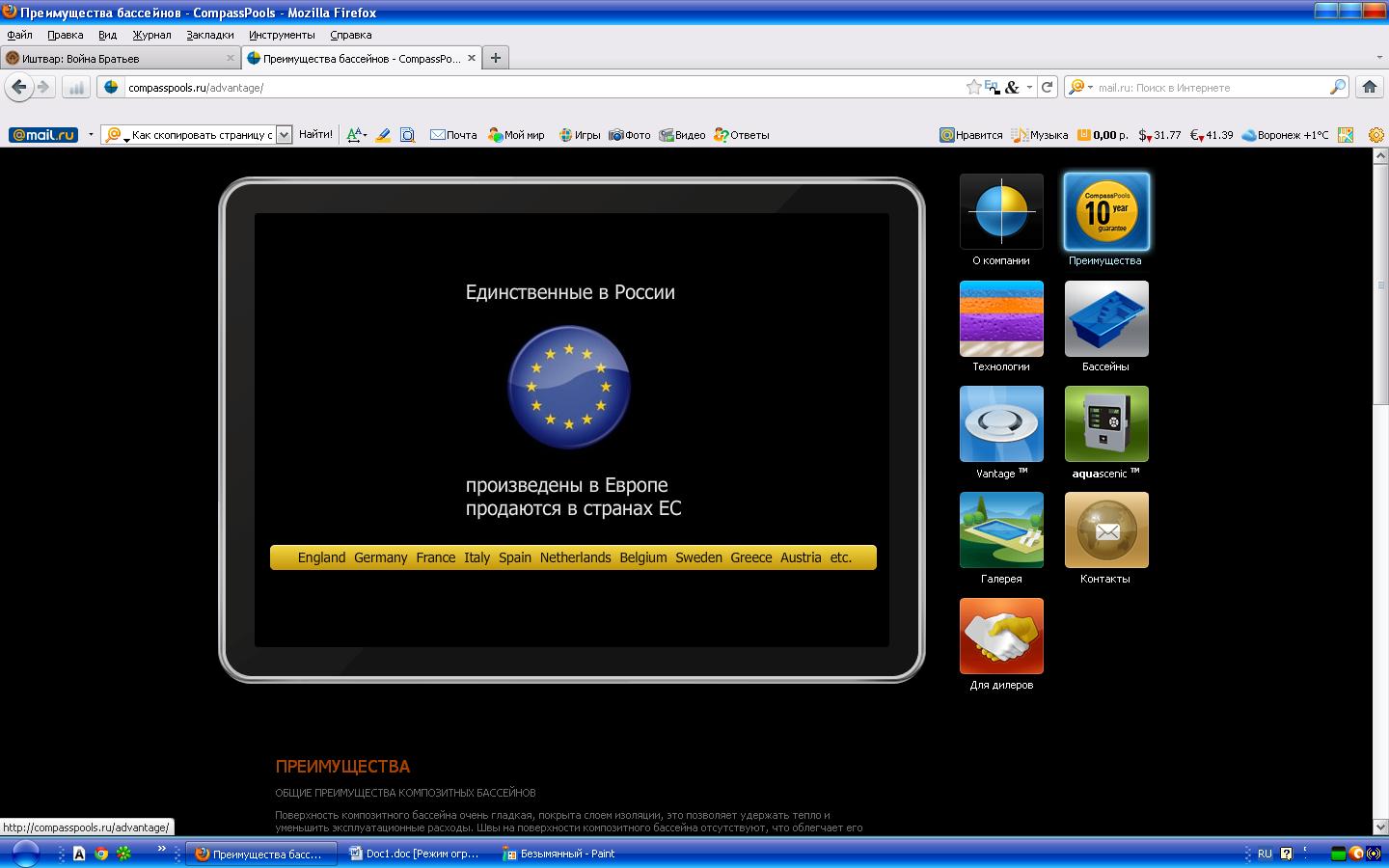Open the 'О компании' compass icon

click(1001, 211)
